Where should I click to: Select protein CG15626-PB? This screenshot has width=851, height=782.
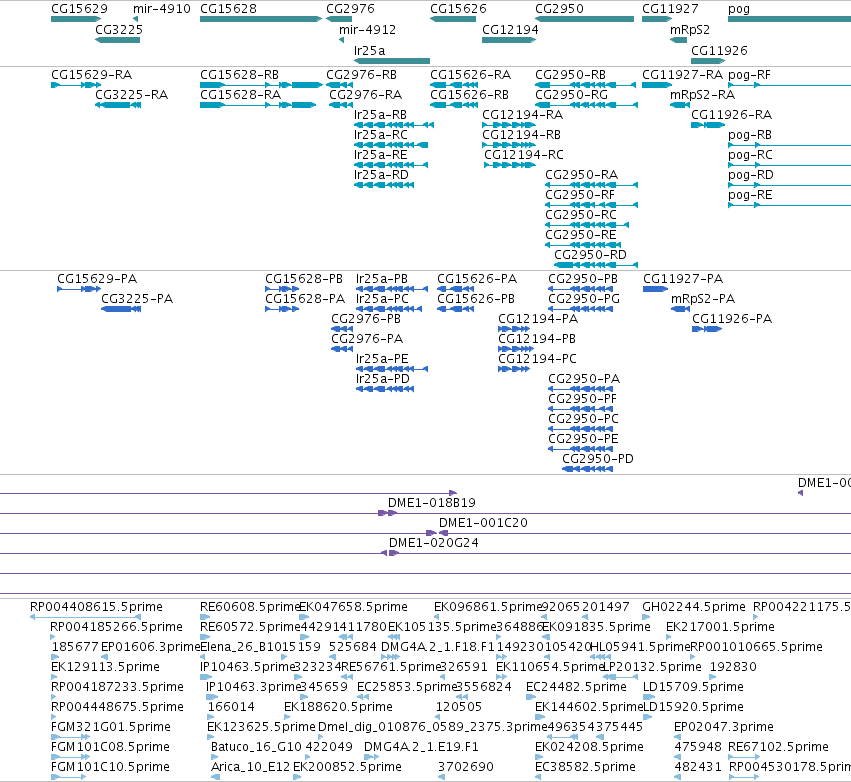[x=455, y=309]
